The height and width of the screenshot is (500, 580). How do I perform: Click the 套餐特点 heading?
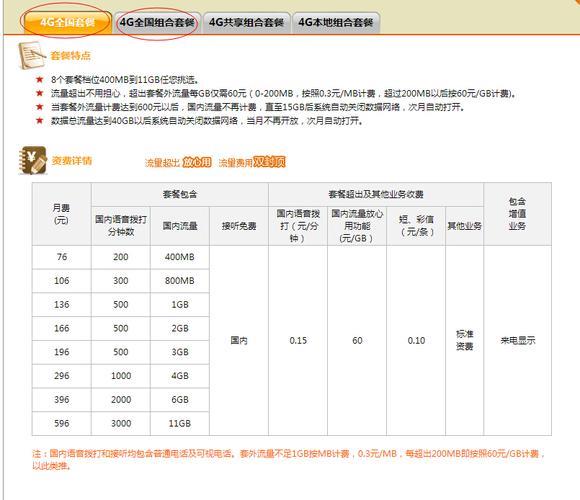[x=70, y=56]
